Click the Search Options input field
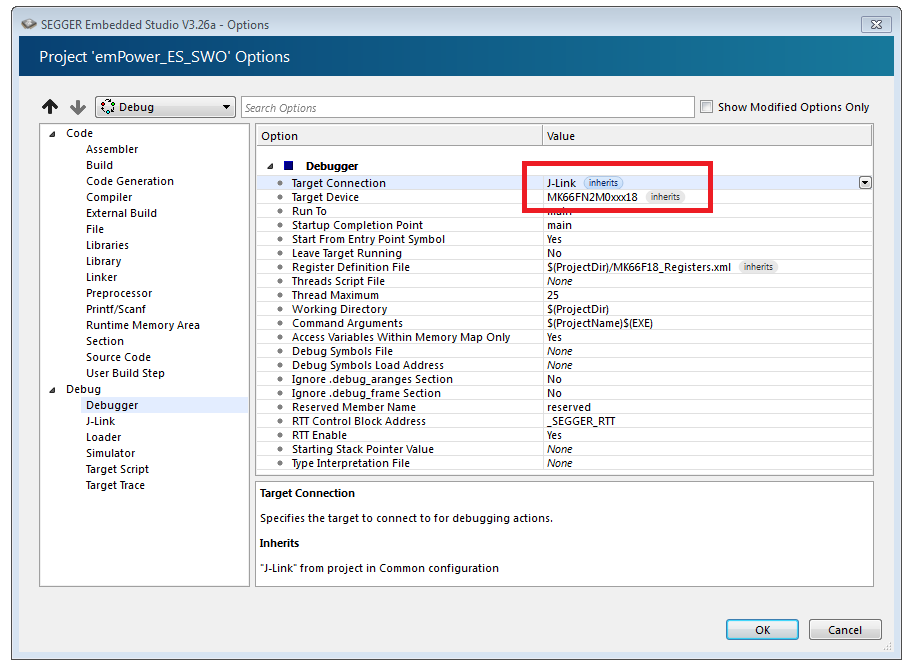The image size is (913, 671). 467,108
